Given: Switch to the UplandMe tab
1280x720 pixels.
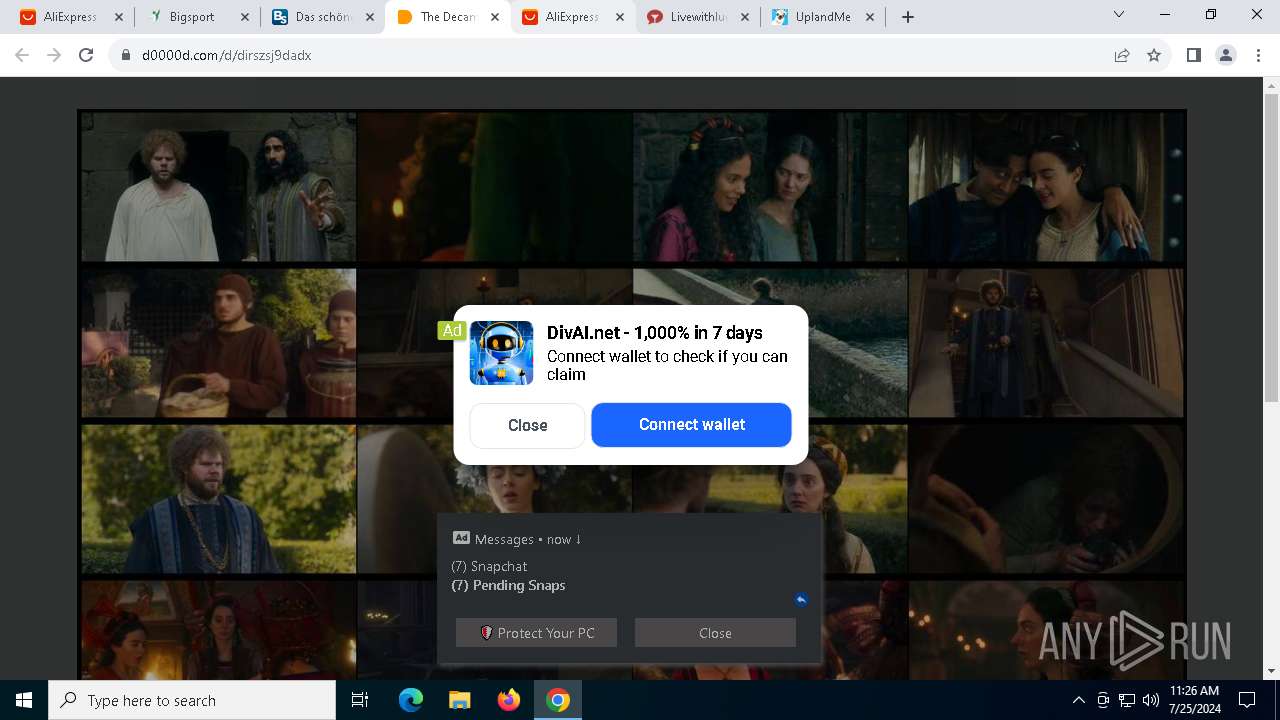Looking at the screenshot, I should pos(823,17).
